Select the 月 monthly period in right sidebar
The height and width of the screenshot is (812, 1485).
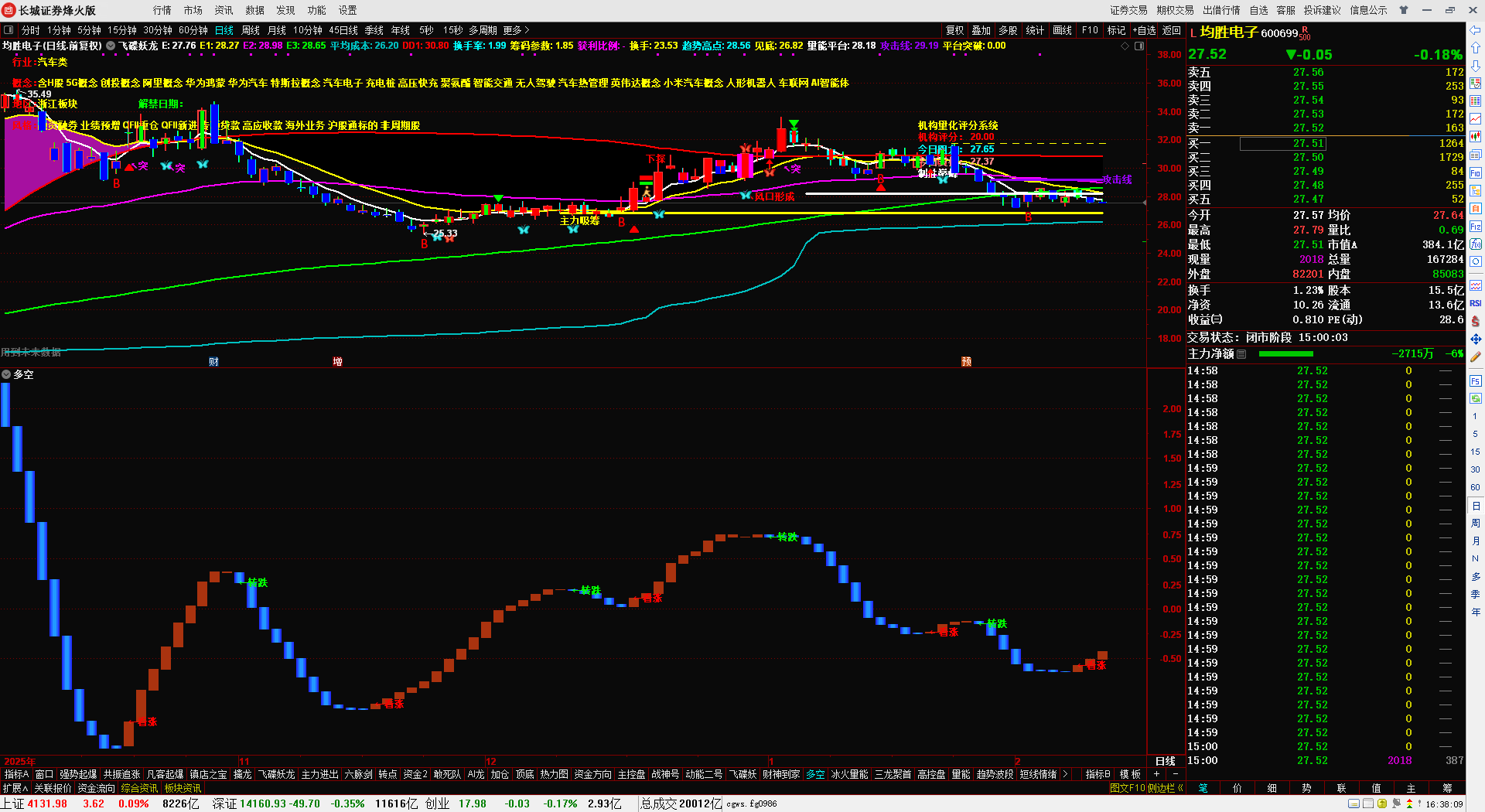click(x=1476, y=541)
